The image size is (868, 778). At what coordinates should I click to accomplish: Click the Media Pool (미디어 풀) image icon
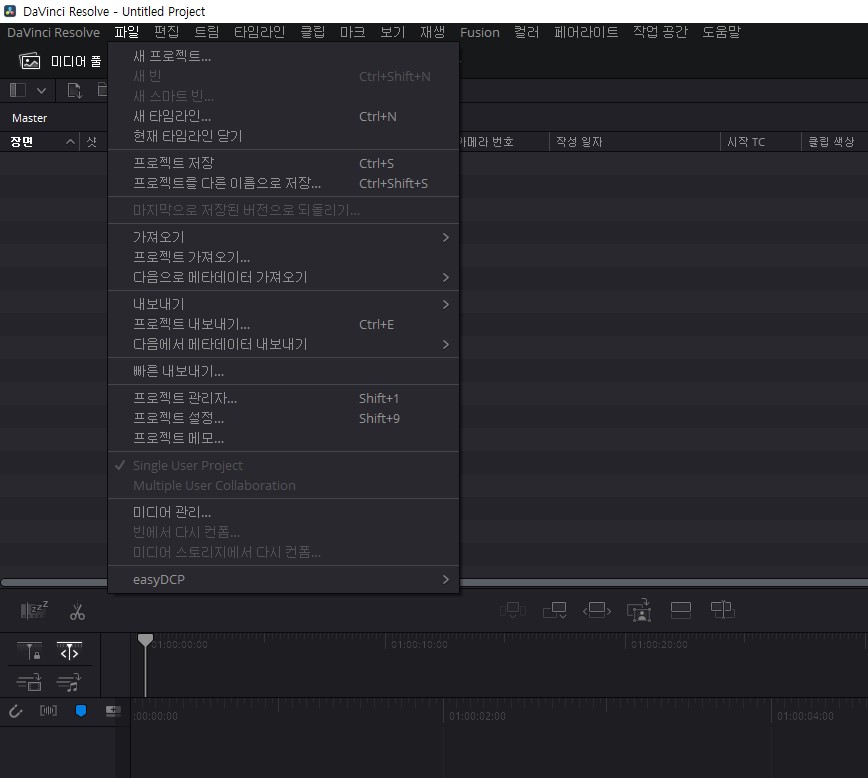coord(30,61)
